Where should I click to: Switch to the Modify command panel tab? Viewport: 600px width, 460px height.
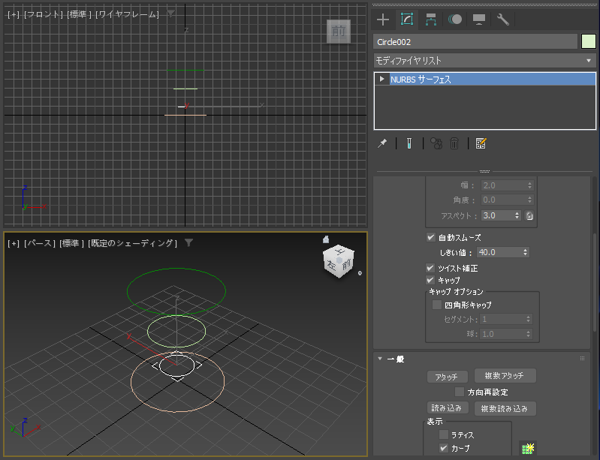point(407,20)
